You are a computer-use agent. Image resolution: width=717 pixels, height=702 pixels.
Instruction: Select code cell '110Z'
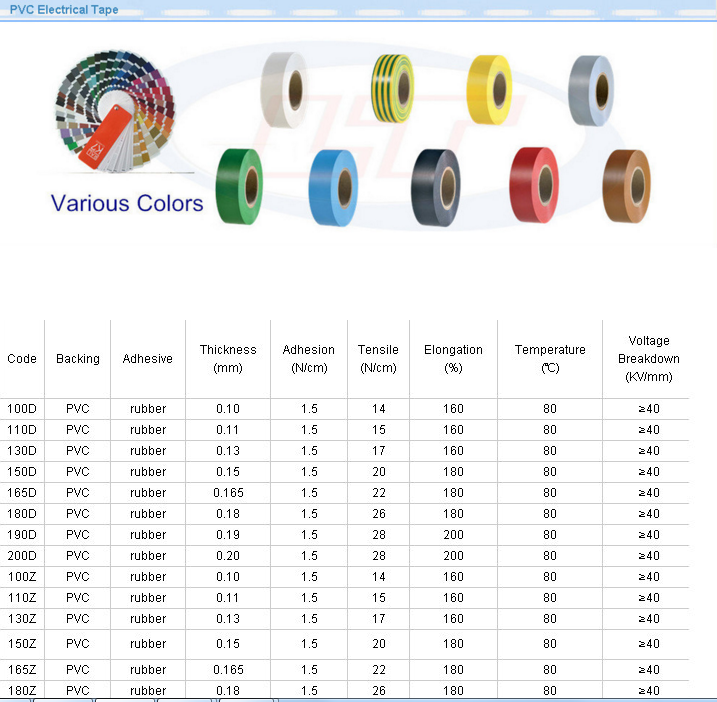coord(22,598)
